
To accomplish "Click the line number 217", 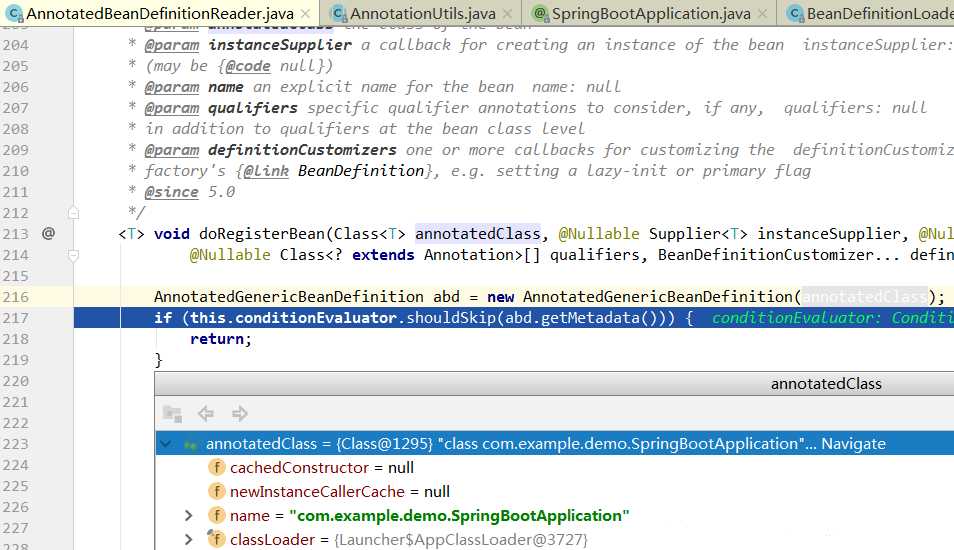I will click(x=15, y=318).
